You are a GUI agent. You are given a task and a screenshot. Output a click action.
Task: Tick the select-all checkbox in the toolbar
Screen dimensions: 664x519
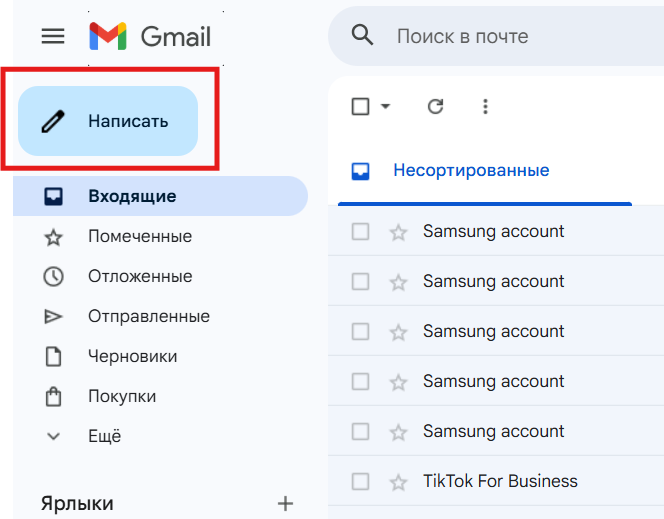(360, 107)
